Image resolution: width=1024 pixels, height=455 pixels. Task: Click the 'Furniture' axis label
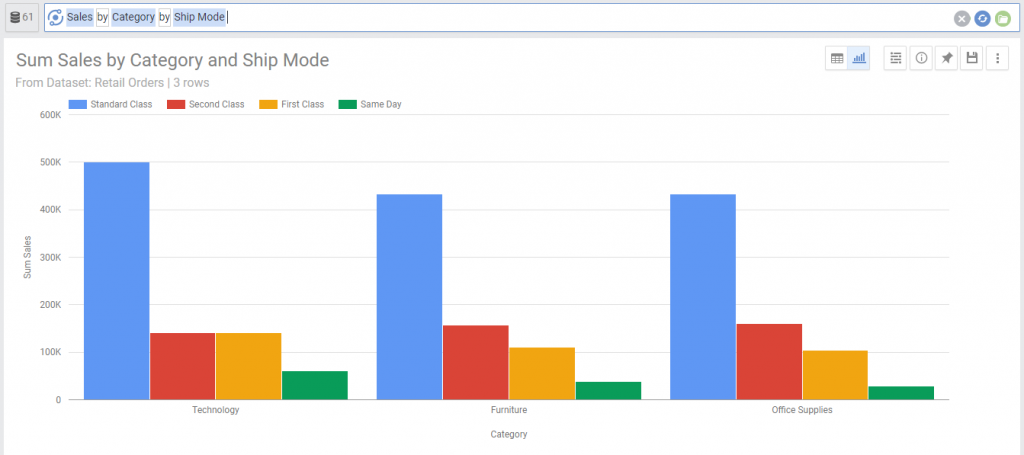pyautogui.click(x=509, y=411)
